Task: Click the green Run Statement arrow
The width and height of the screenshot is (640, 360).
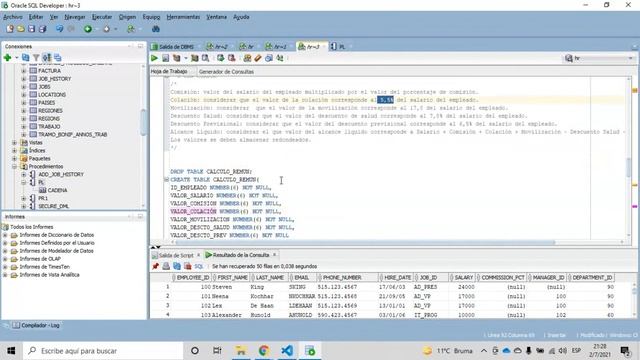Action: (154, 58)
